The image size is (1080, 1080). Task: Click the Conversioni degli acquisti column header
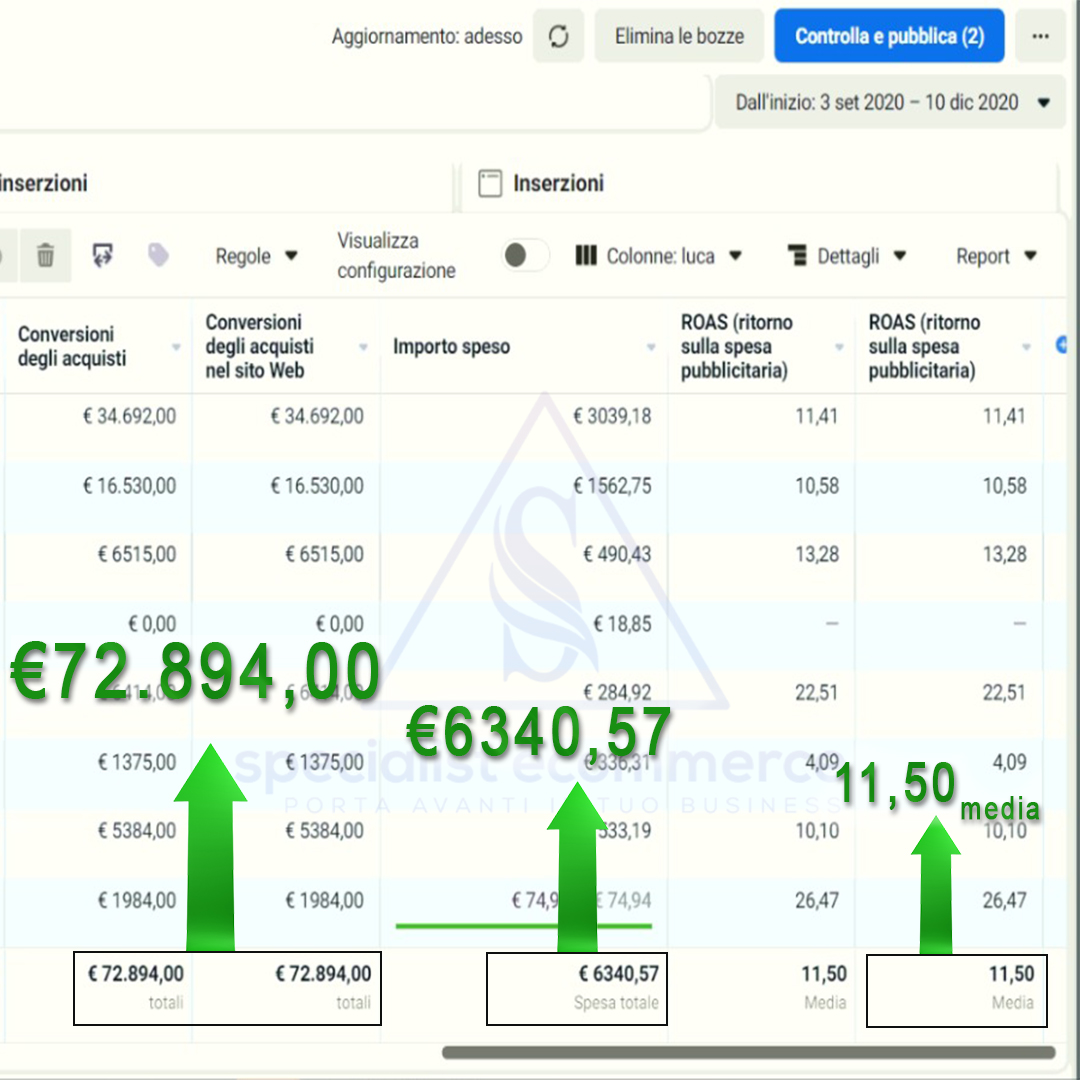tap(66, 346)
